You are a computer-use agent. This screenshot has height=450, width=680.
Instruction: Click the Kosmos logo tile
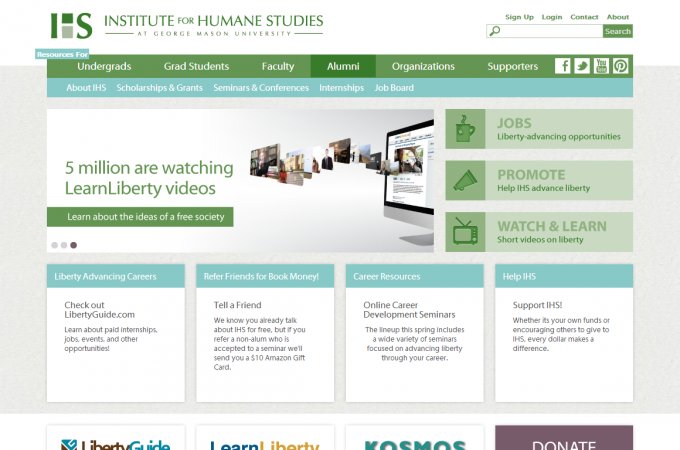tap(415, 438)
